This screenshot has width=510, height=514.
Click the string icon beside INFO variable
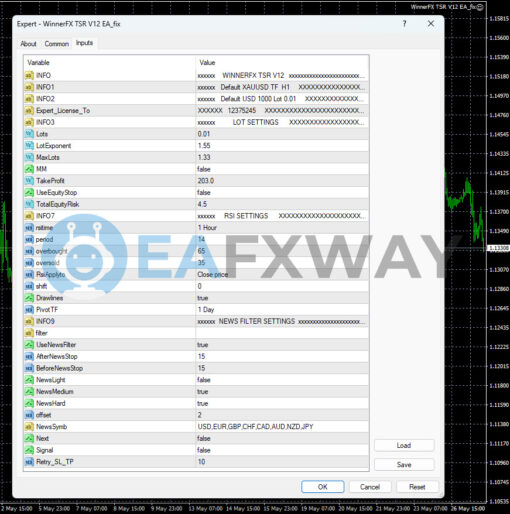pyautogui.click(x=29, y=76)
